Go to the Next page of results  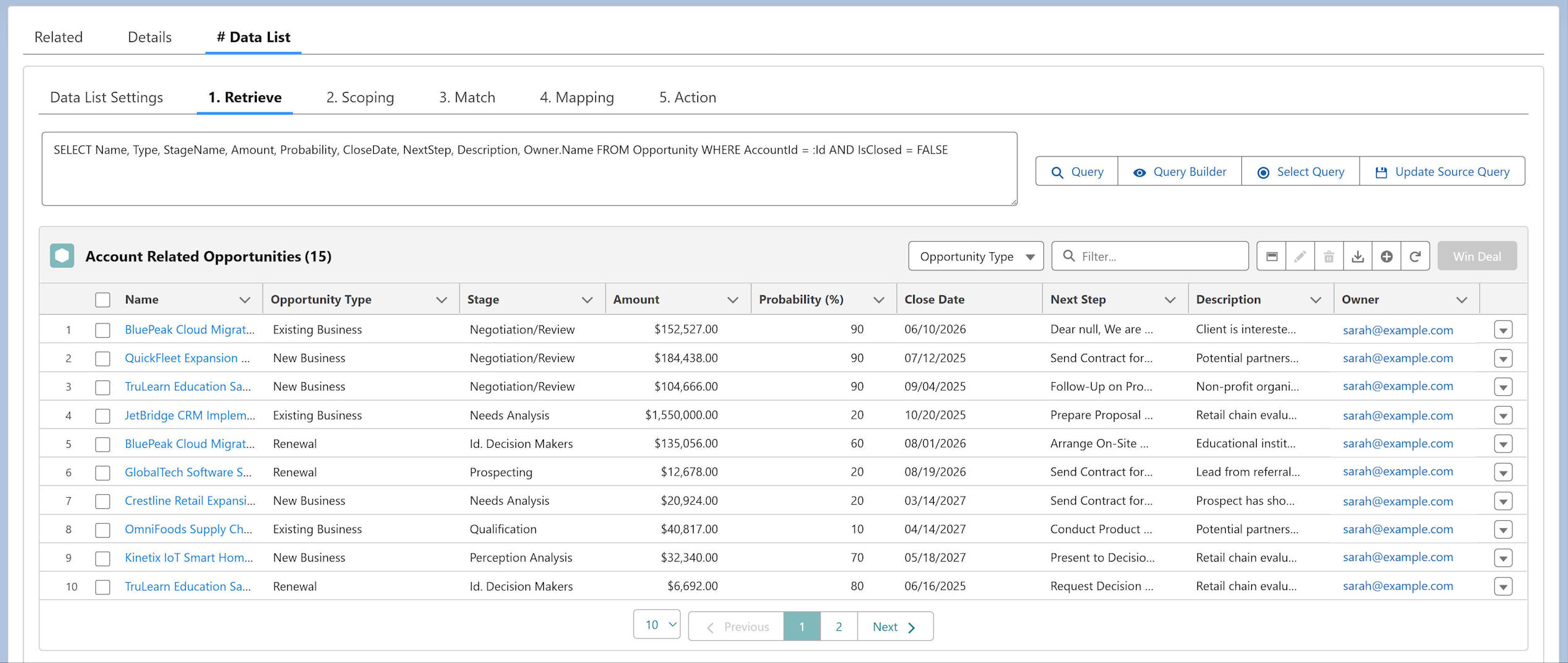coord(895,627)
